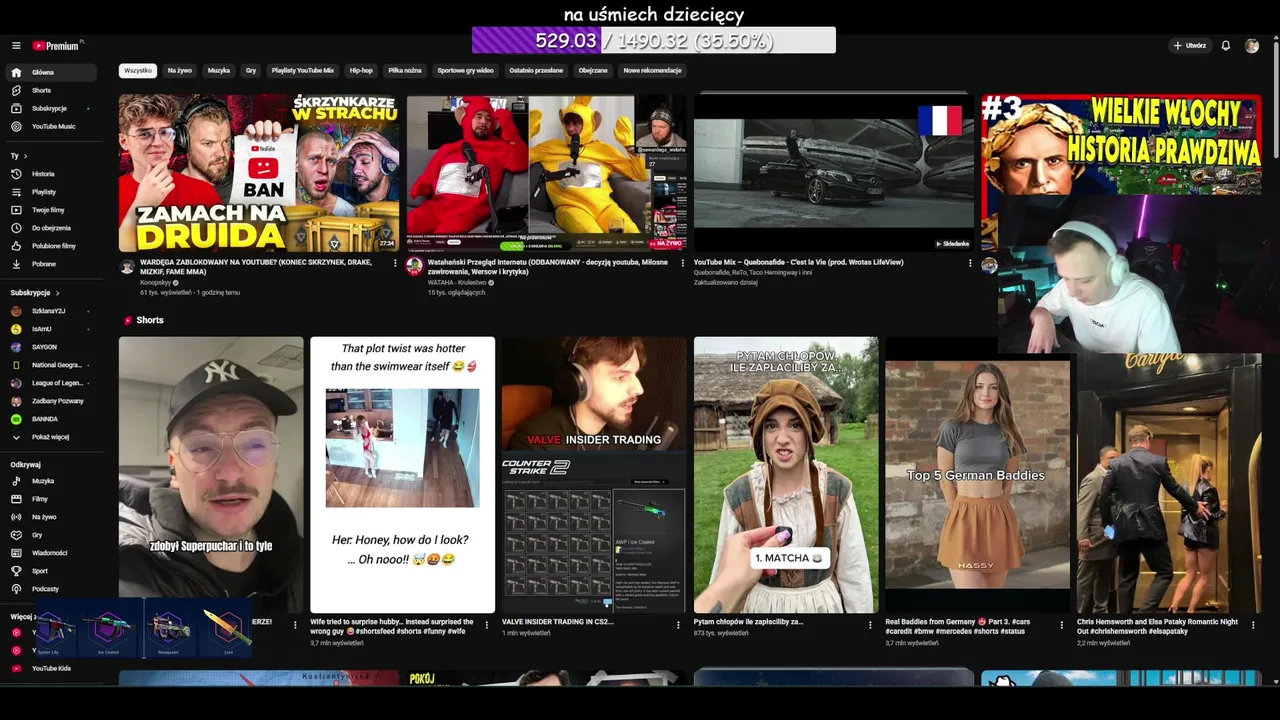Open the WATAHA - Królestwo channel link
The width and height of the screenshot is (1280, 720).
click(458, 283)
